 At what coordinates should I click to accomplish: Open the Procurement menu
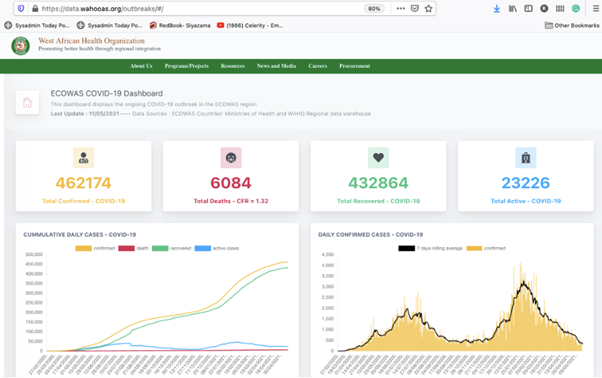click(354, 66)
